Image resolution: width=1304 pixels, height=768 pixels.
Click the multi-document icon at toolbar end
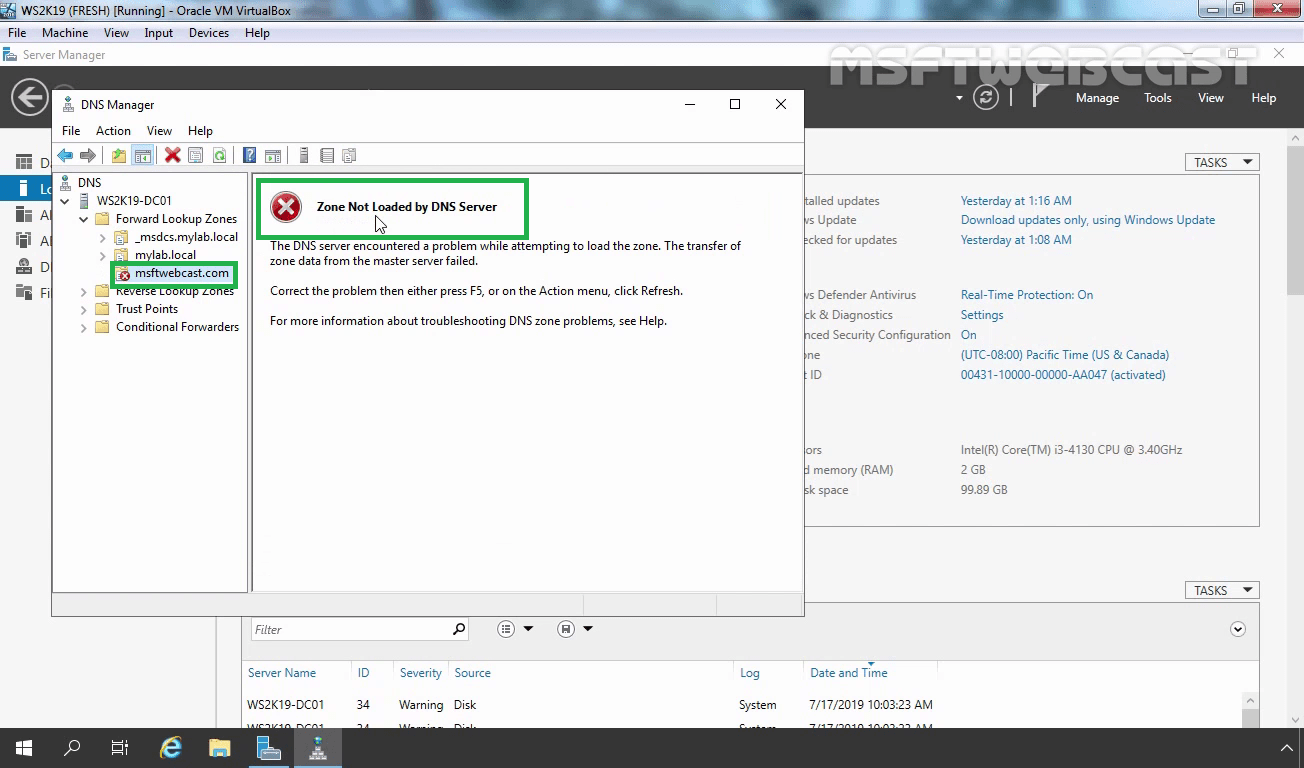click(349, 155)
